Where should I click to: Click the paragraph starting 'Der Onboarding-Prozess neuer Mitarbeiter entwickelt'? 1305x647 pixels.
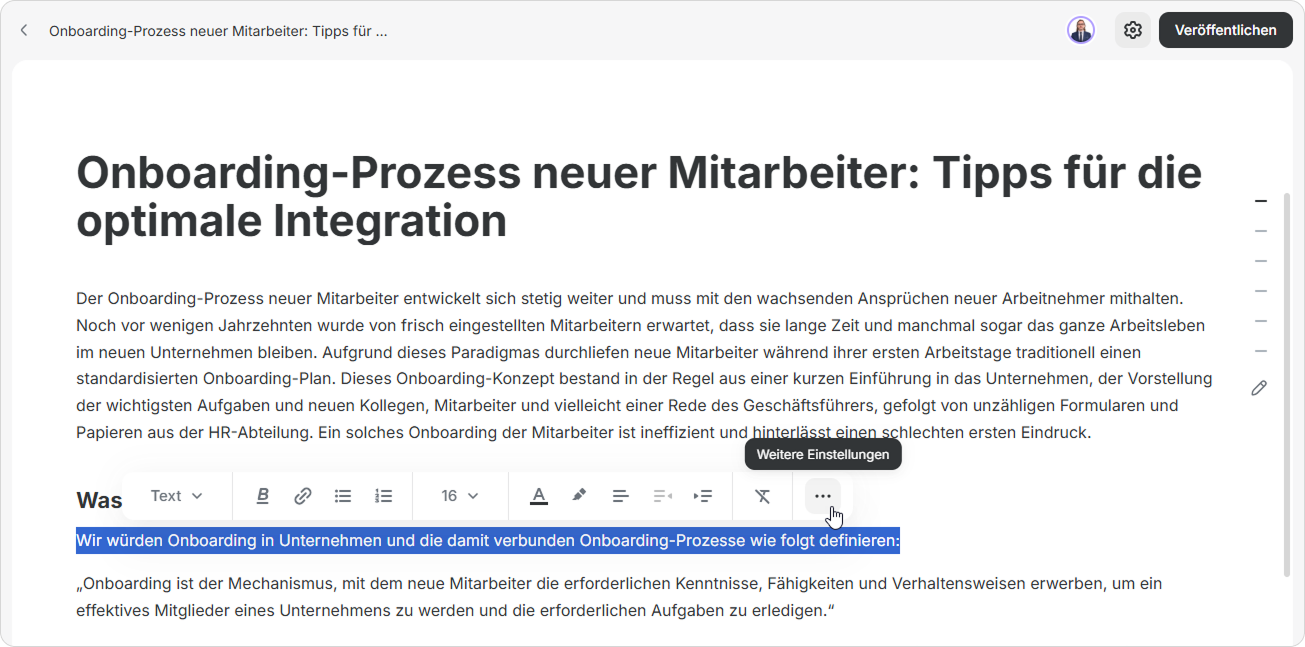point(645,365)
